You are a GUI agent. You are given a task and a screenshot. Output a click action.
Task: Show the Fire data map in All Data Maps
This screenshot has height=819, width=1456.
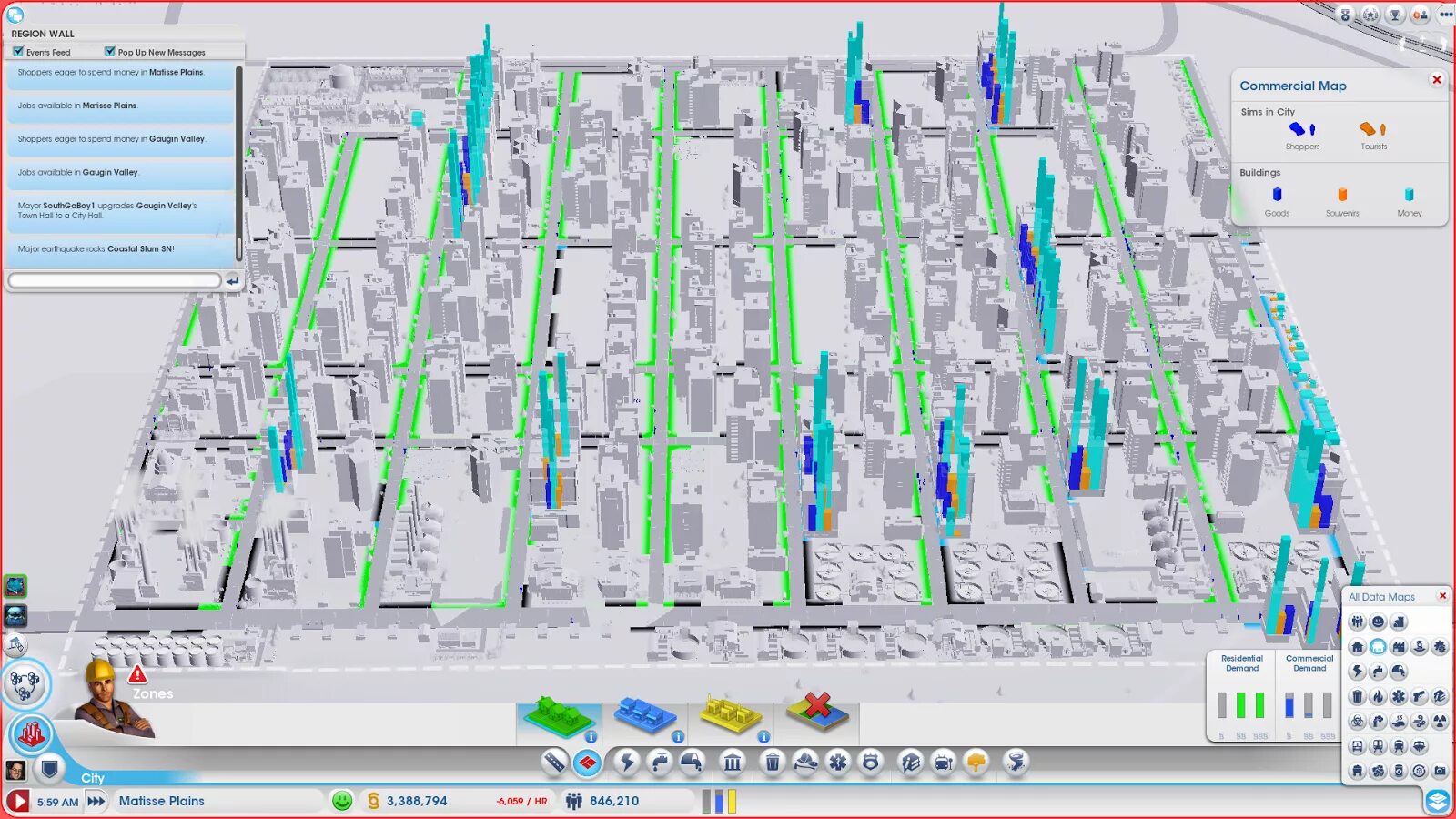click(x=1378, y=697)
